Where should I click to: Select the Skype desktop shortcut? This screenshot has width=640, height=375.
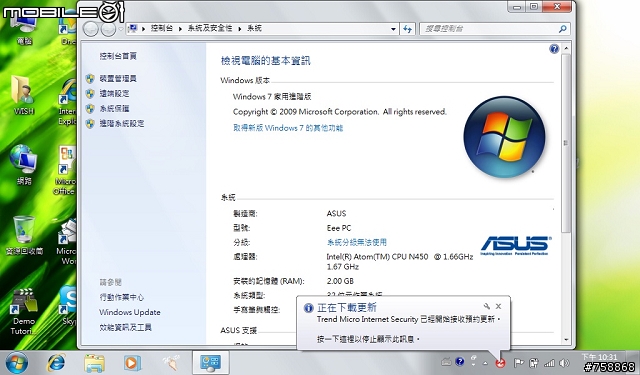click(68, 305)
